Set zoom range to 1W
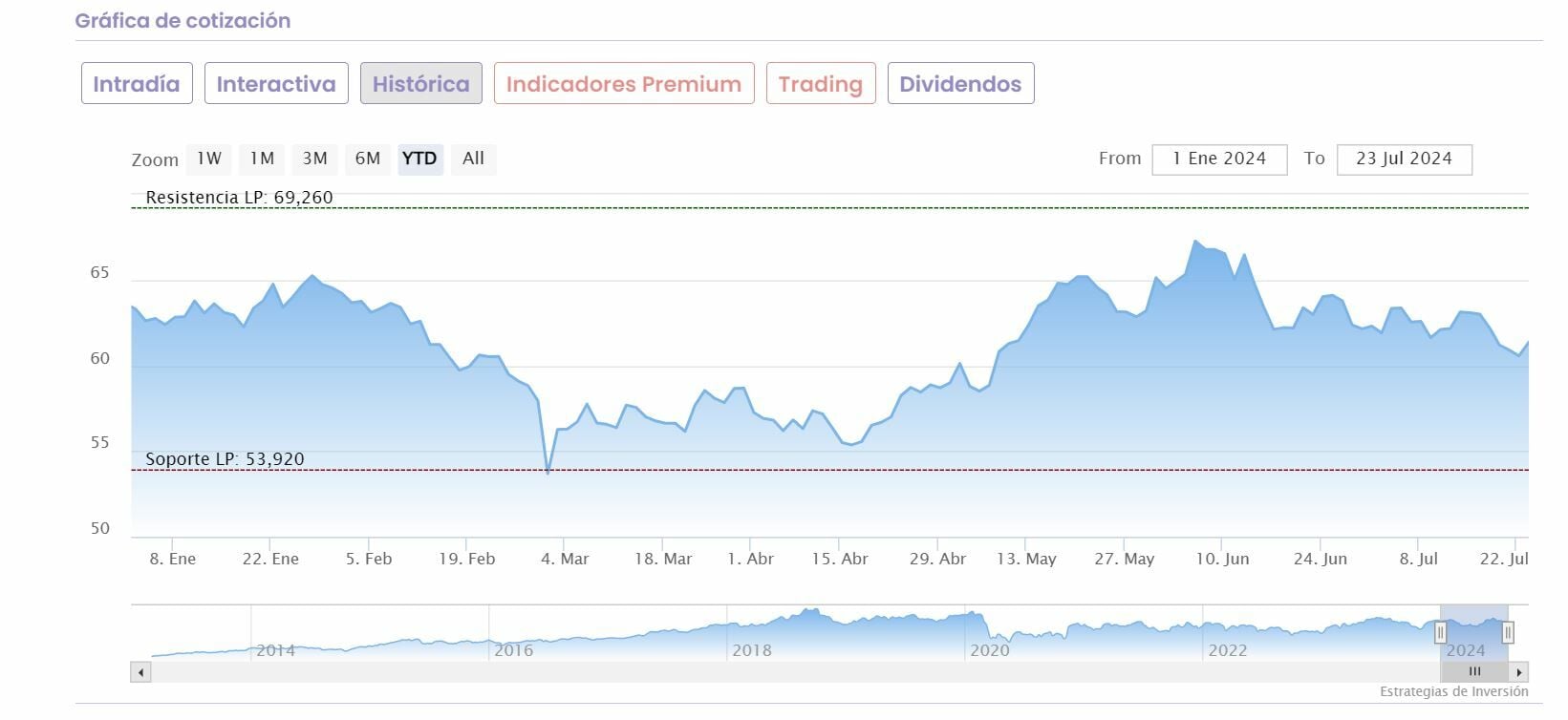The width and height of the screenshot is (1568, 720). click(x=209, y=159)
